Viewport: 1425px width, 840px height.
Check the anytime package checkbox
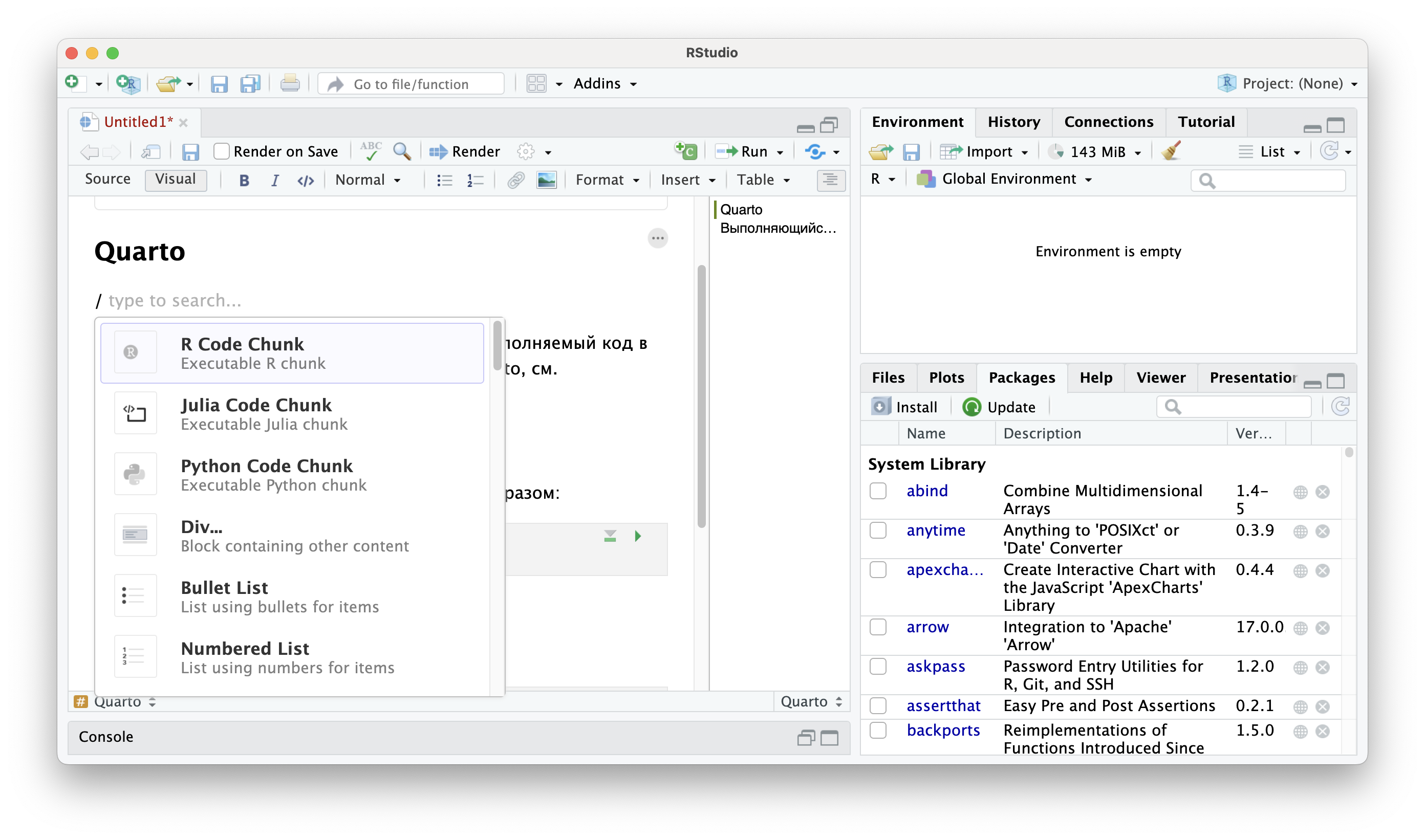tap(878, 530)
